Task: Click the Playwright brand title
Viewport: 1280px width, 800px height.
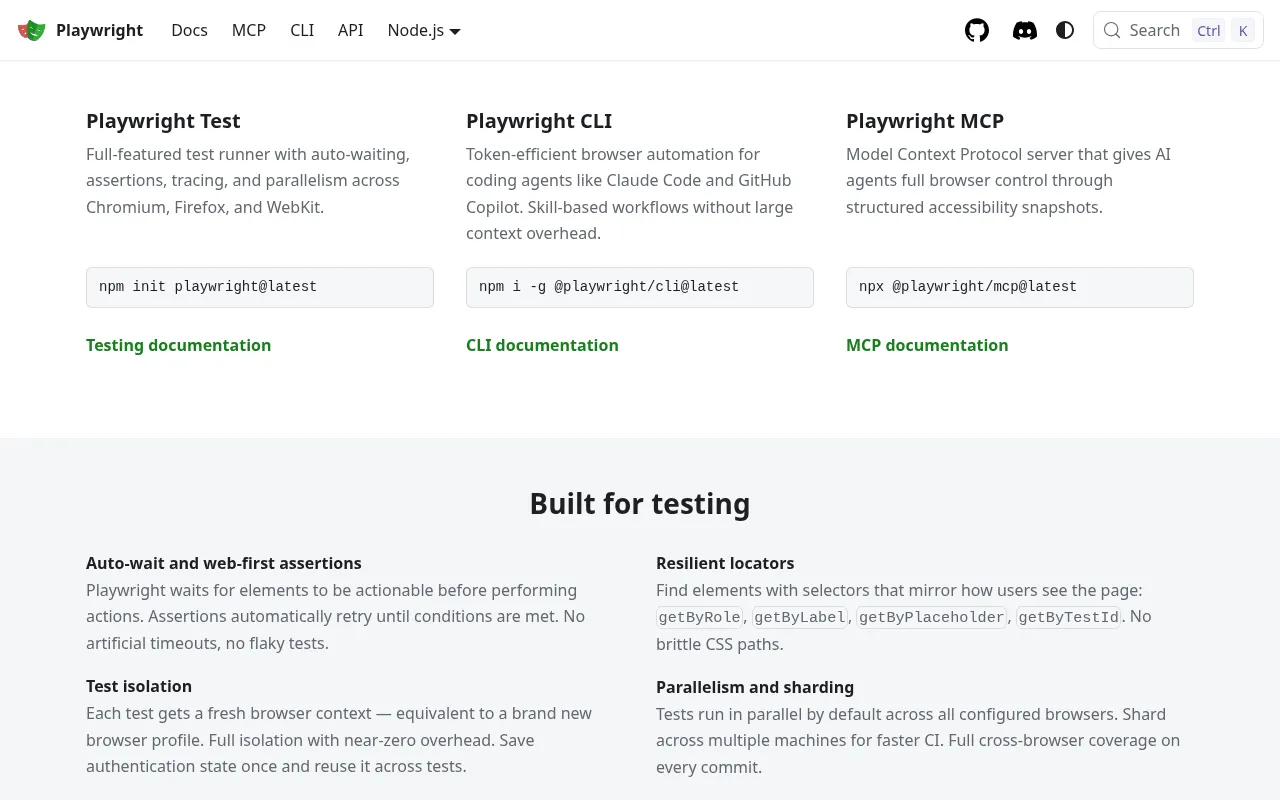Action: (100, 30)
